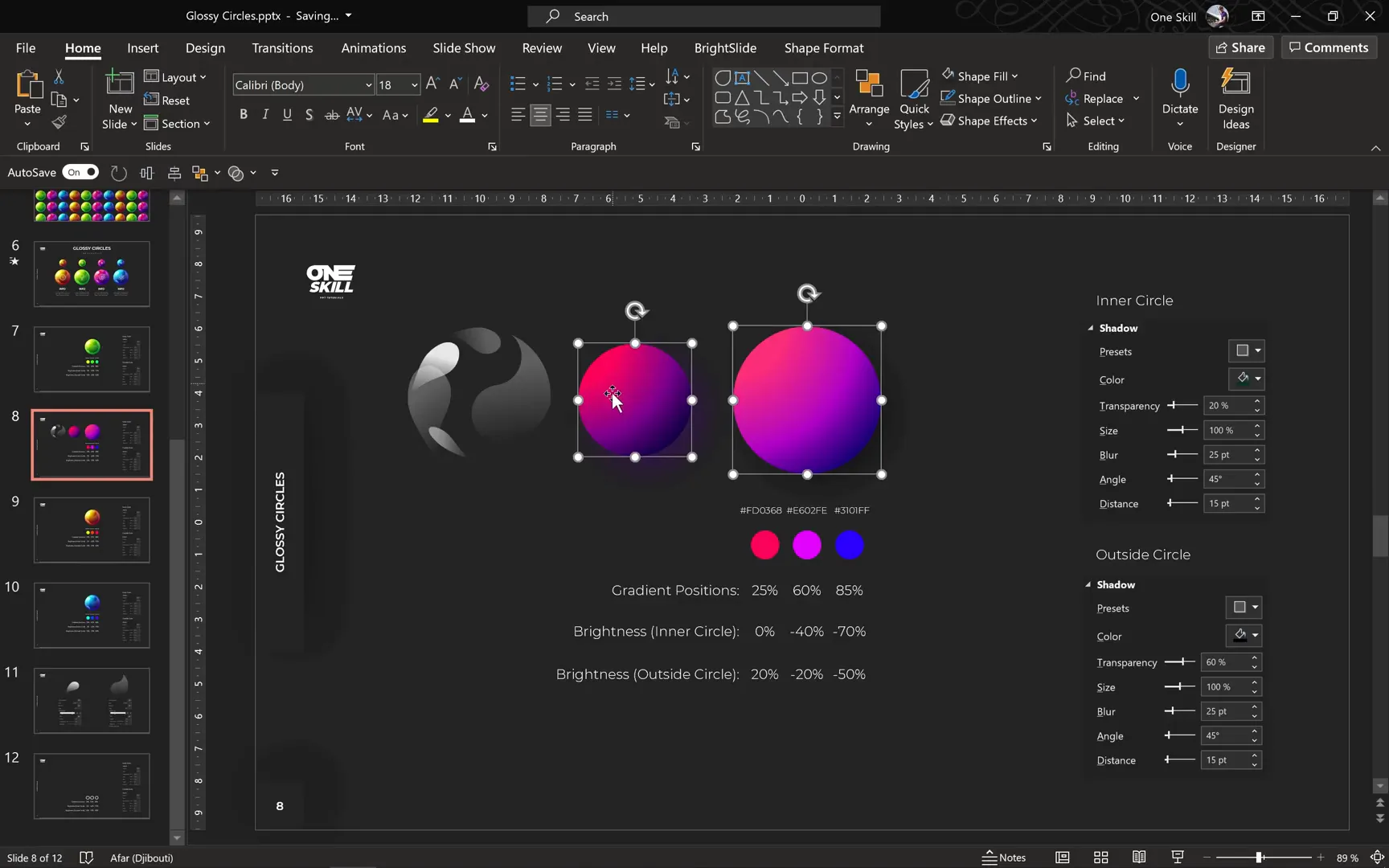The width and height of the screenshot is (1389, 868).
Task: Switch to the BrightSlide tab
Action: click(x=725, y=47)
